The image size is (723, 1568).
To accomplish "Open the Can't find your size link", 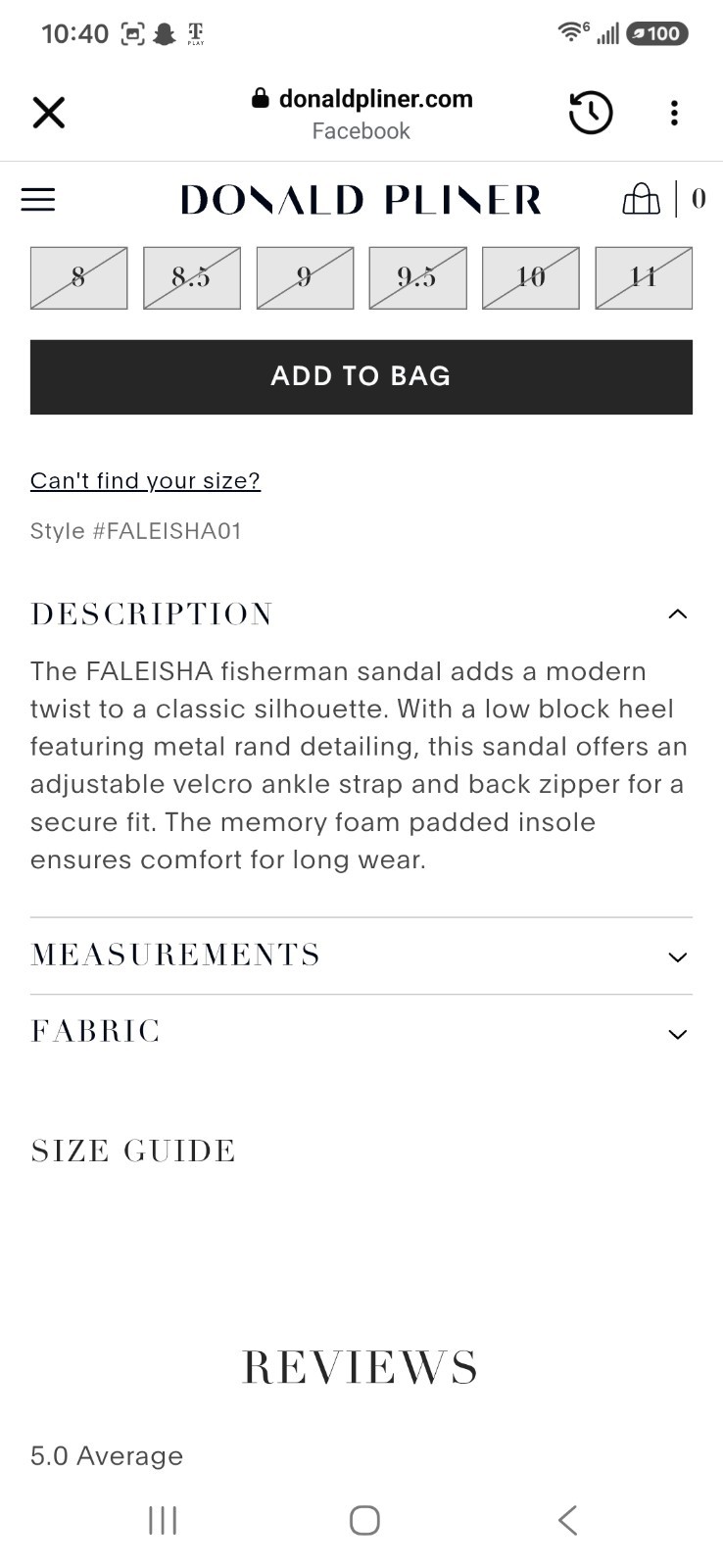I will [x=145, y=481].
